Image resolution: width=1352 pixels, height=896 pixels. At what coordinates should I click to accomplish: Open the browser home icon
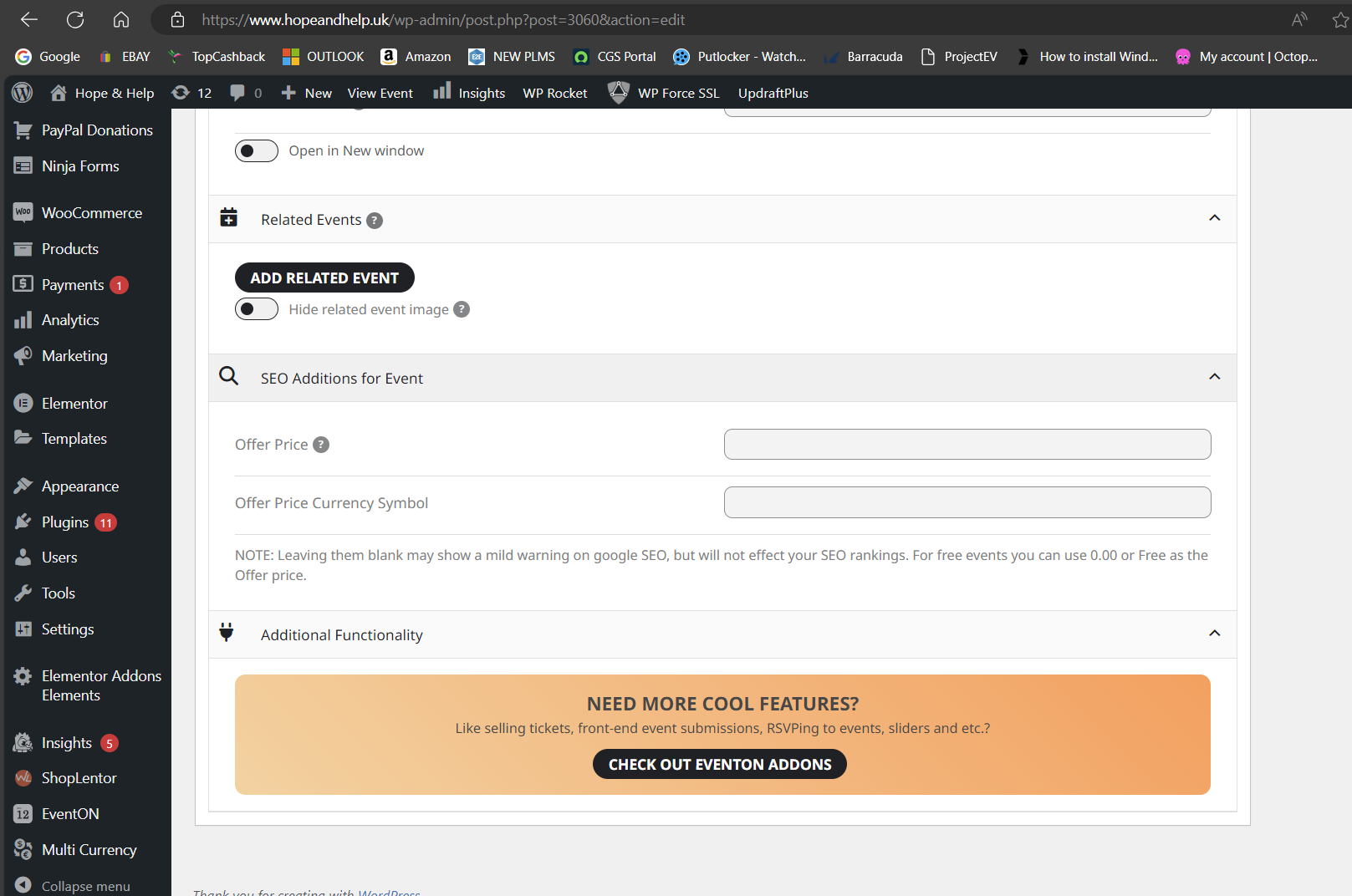pyautogui.click(x=121, y=19)
